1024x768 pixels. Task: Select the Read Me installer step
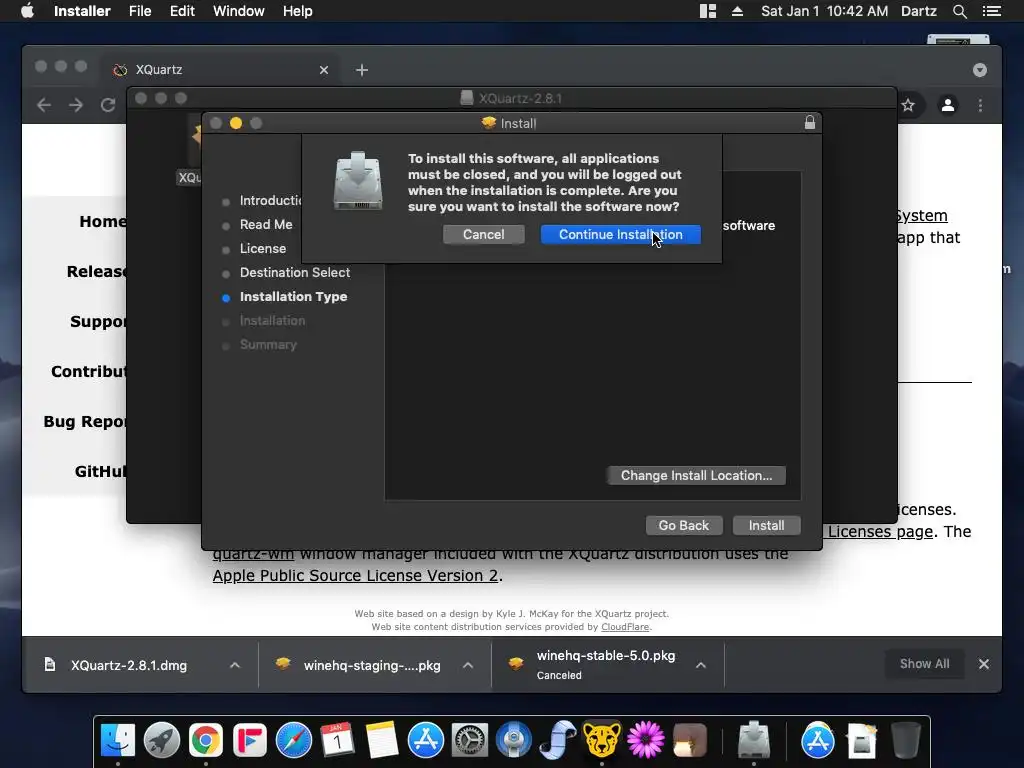tap(266, 225)
